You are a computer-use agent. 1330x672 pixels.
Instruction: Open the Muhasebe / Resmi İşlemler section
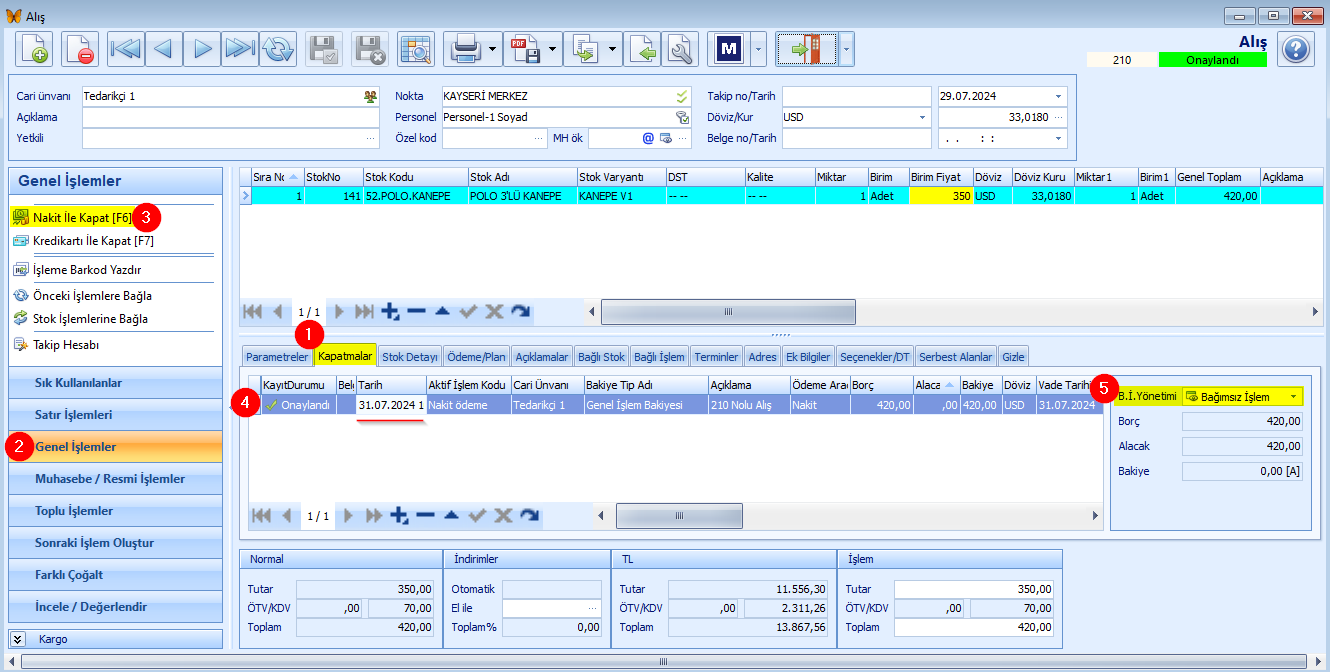pyautogui.click(x=115, y=479)
